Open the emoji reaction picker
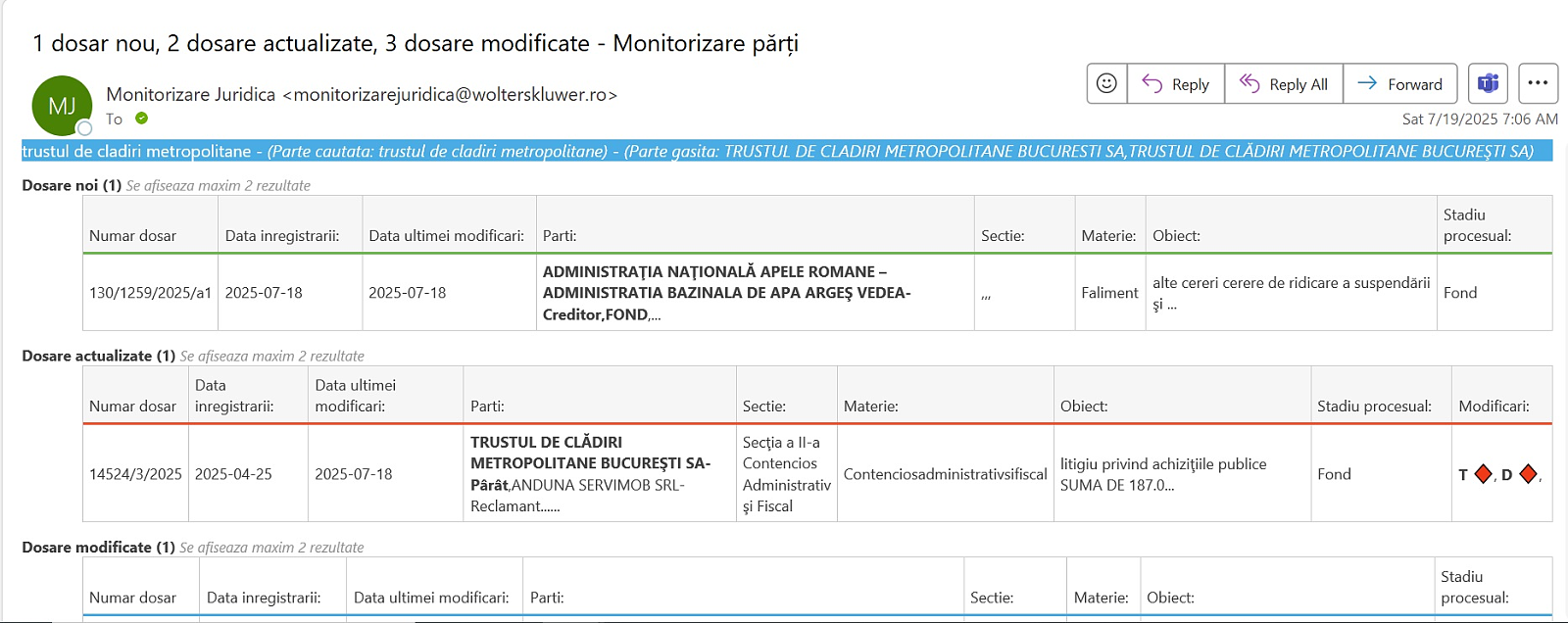 point(1106,84)
